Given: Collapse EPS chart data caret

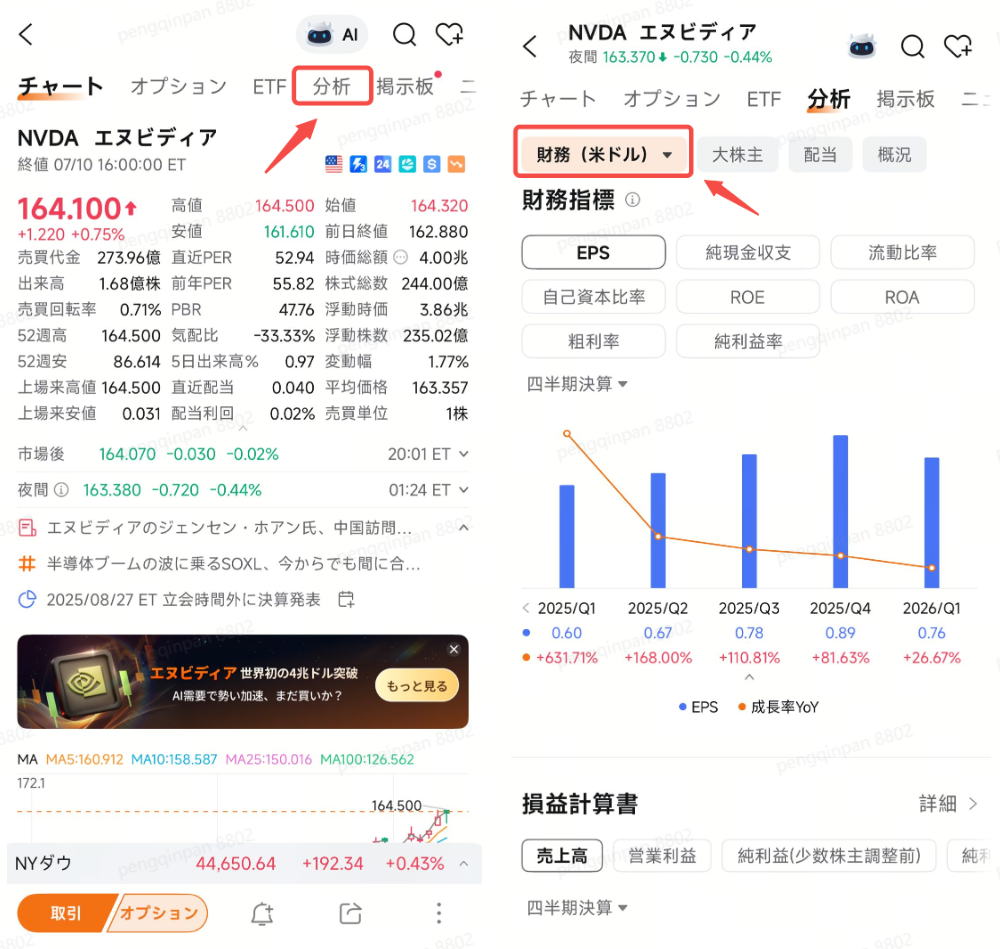Looking at the screenshot, I should [x=749, y=677].
